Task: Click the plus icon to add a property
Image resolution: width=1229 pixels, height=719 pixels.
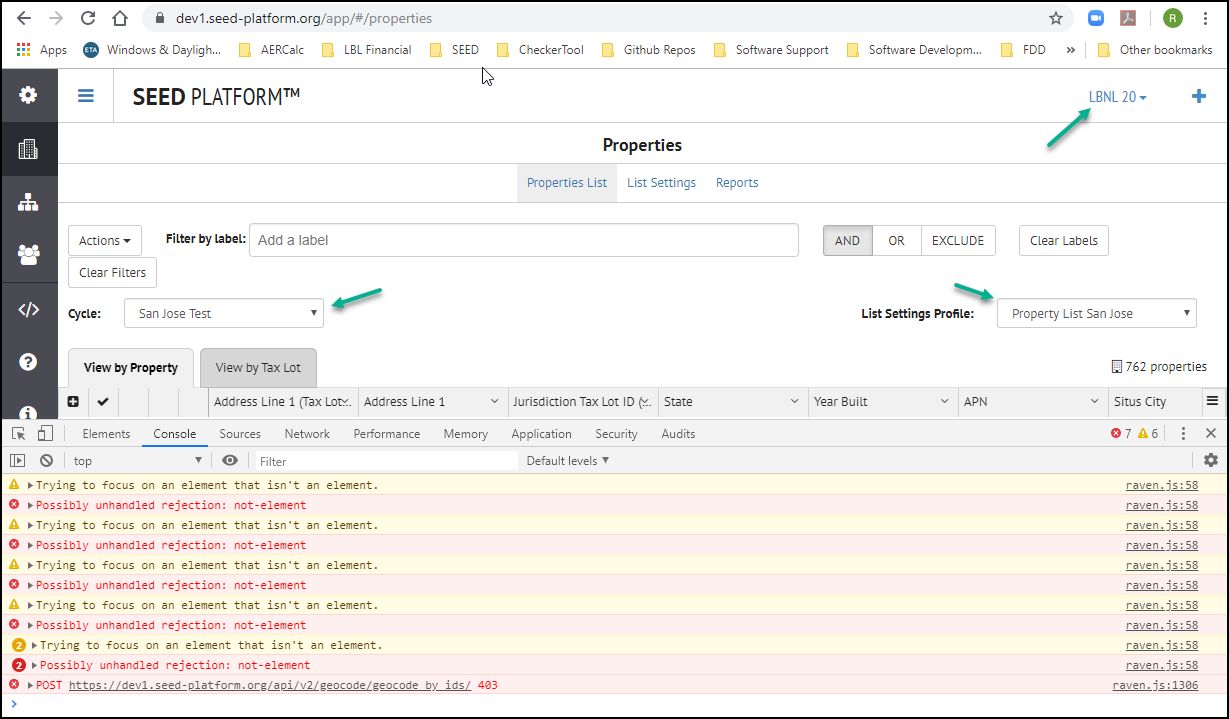Action: pyautogui.click(x=1198, y=96)
